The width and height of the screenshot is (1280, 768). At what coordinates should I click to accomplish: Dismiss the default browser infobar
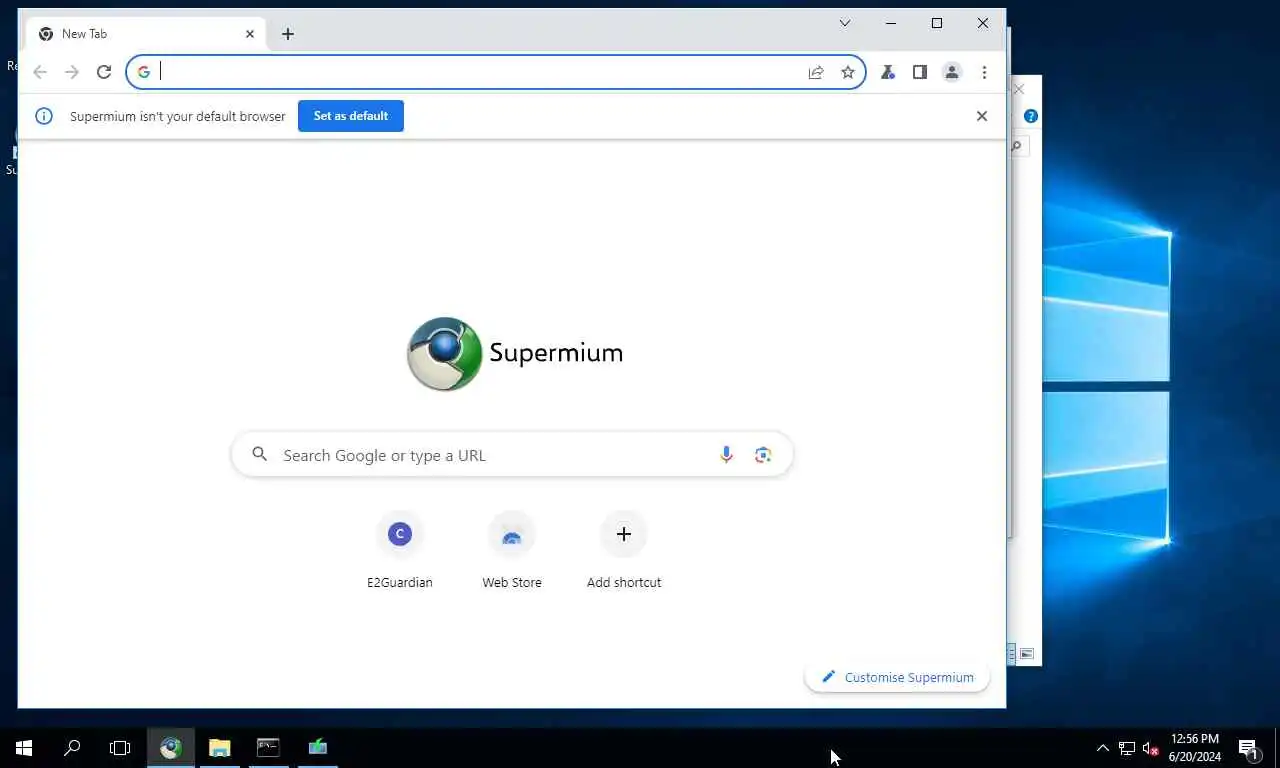(982, 116)
